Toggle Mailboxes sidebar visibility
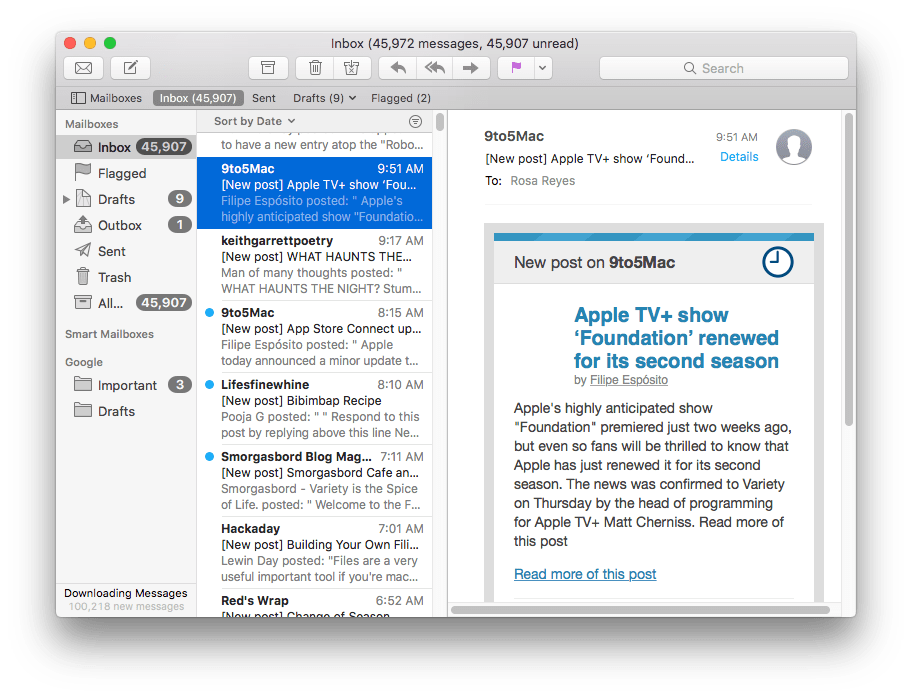This screenshot has height=697, width=912. (x=106, y=98)
